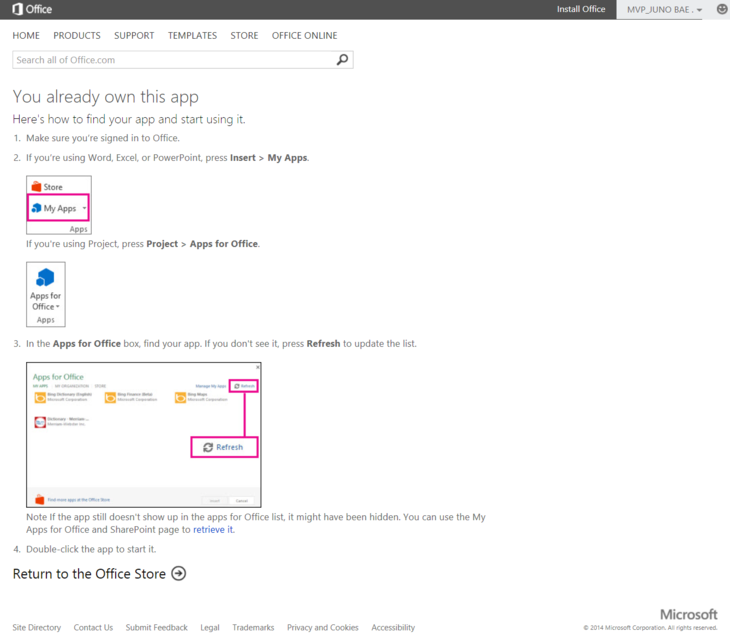Click the Refresh icon in enlarged callout

tap(208, 447)
